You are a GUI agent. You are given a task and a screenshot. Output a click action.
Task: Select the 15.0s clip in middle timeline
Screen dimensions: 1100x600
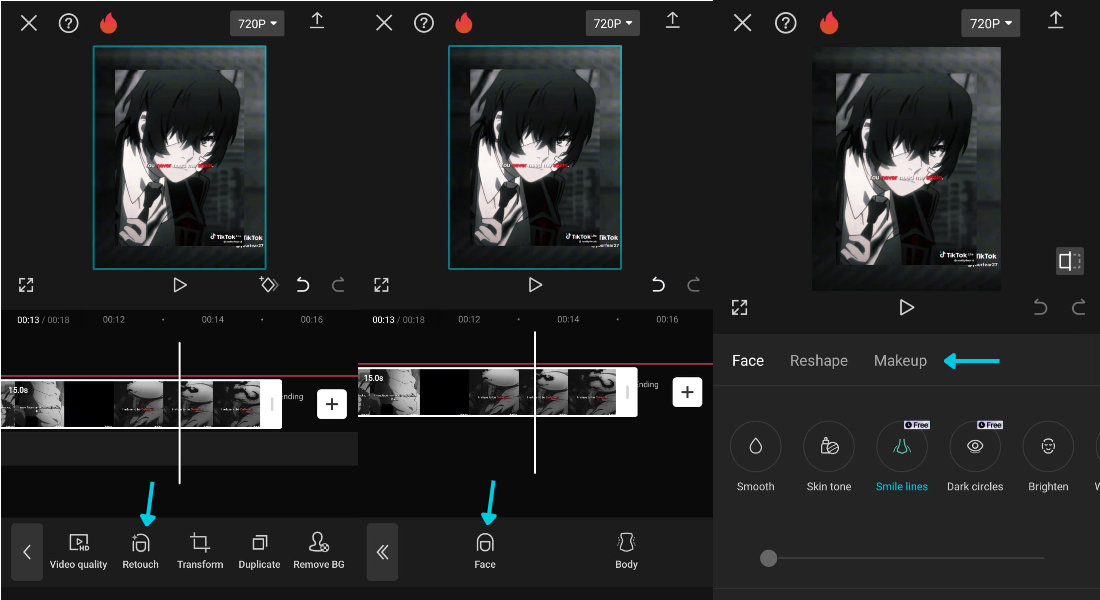point(497,392)
